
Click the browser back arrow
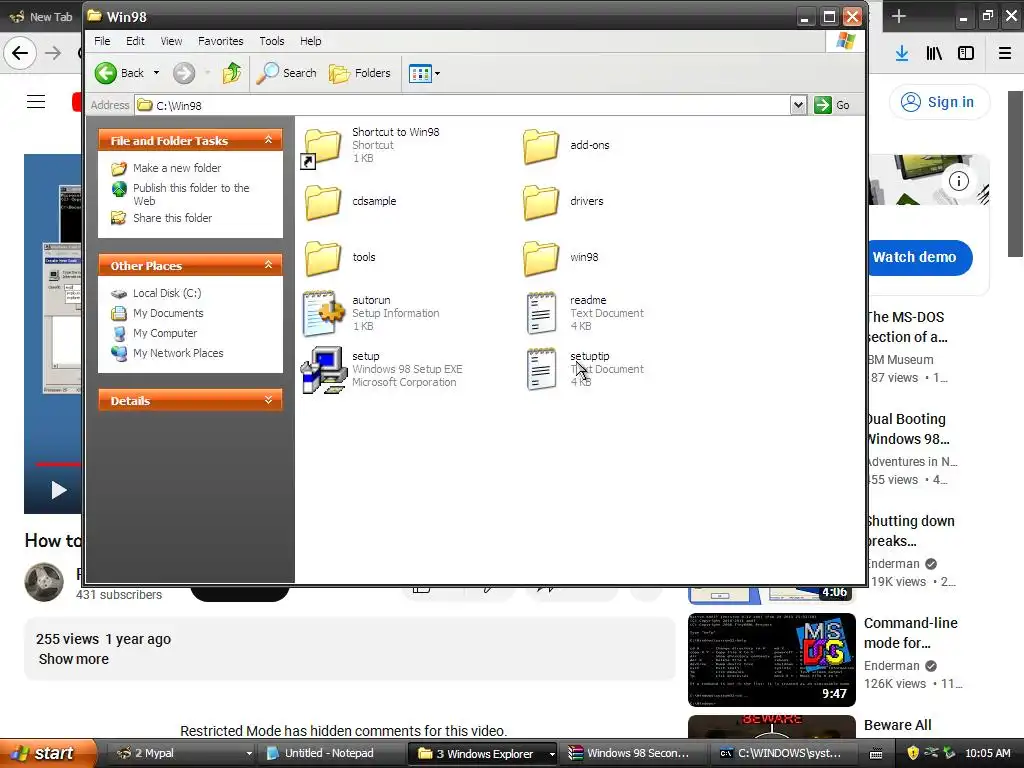(20, 53)
